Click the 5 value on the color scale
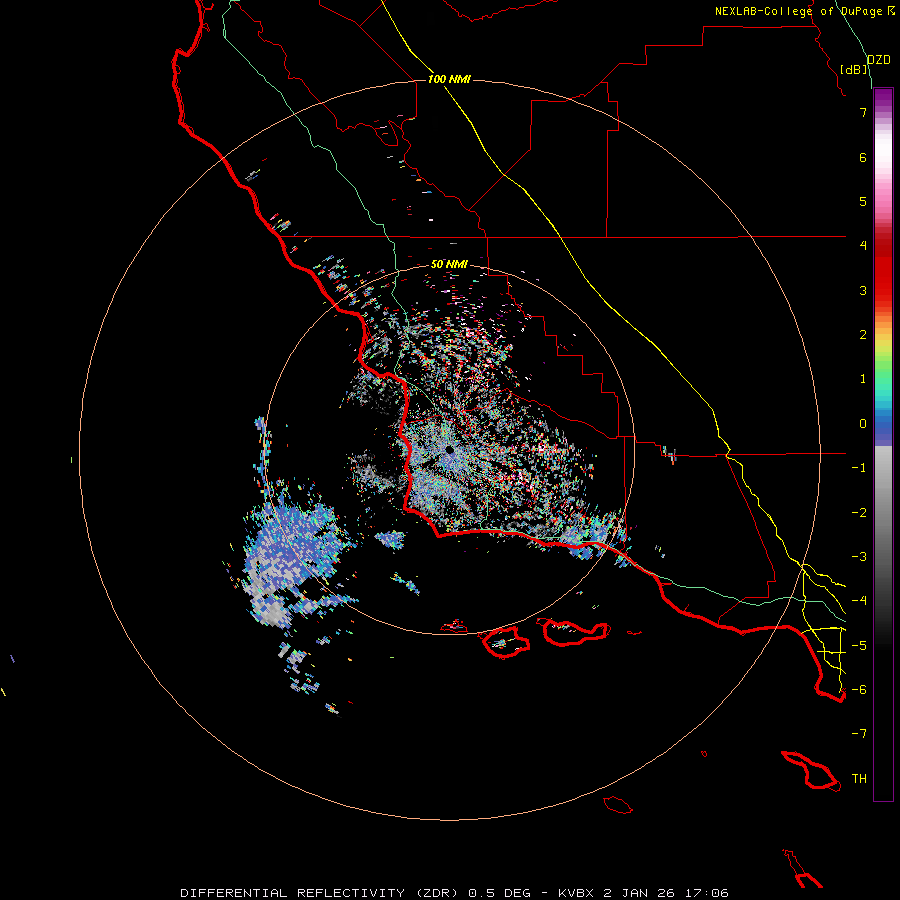 863,201
